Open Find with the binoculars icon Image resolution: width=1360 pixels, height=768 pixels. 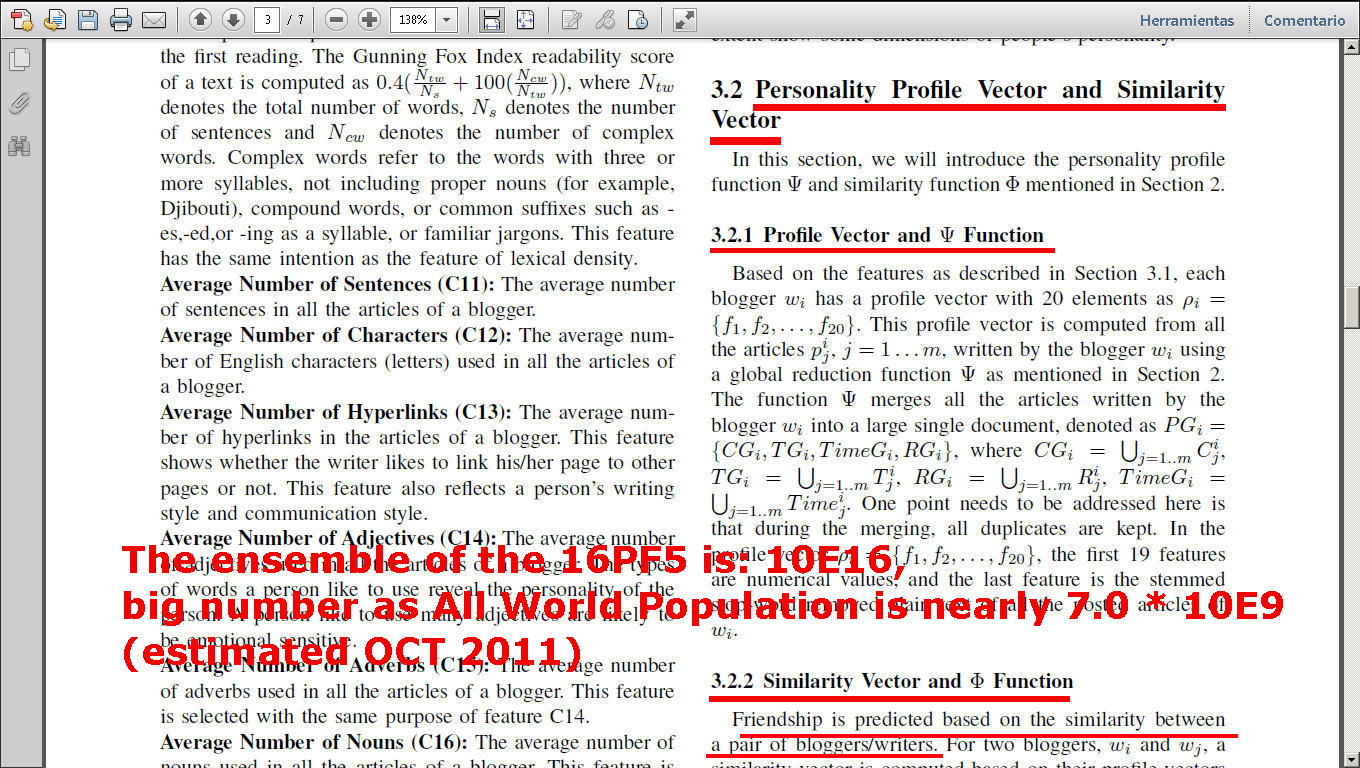pyautogui.click(x=18, y=146)
